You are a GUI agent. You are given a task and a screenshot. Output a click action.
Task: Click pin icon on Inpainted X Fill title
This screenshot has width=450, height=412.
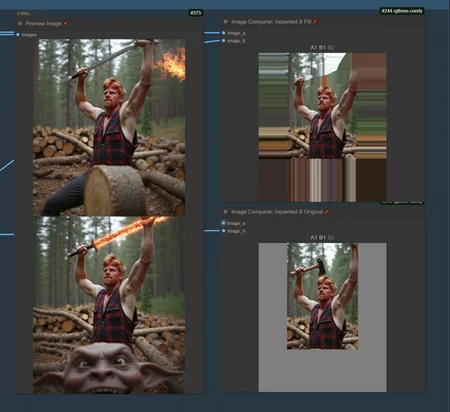click(x=315, y=22)
